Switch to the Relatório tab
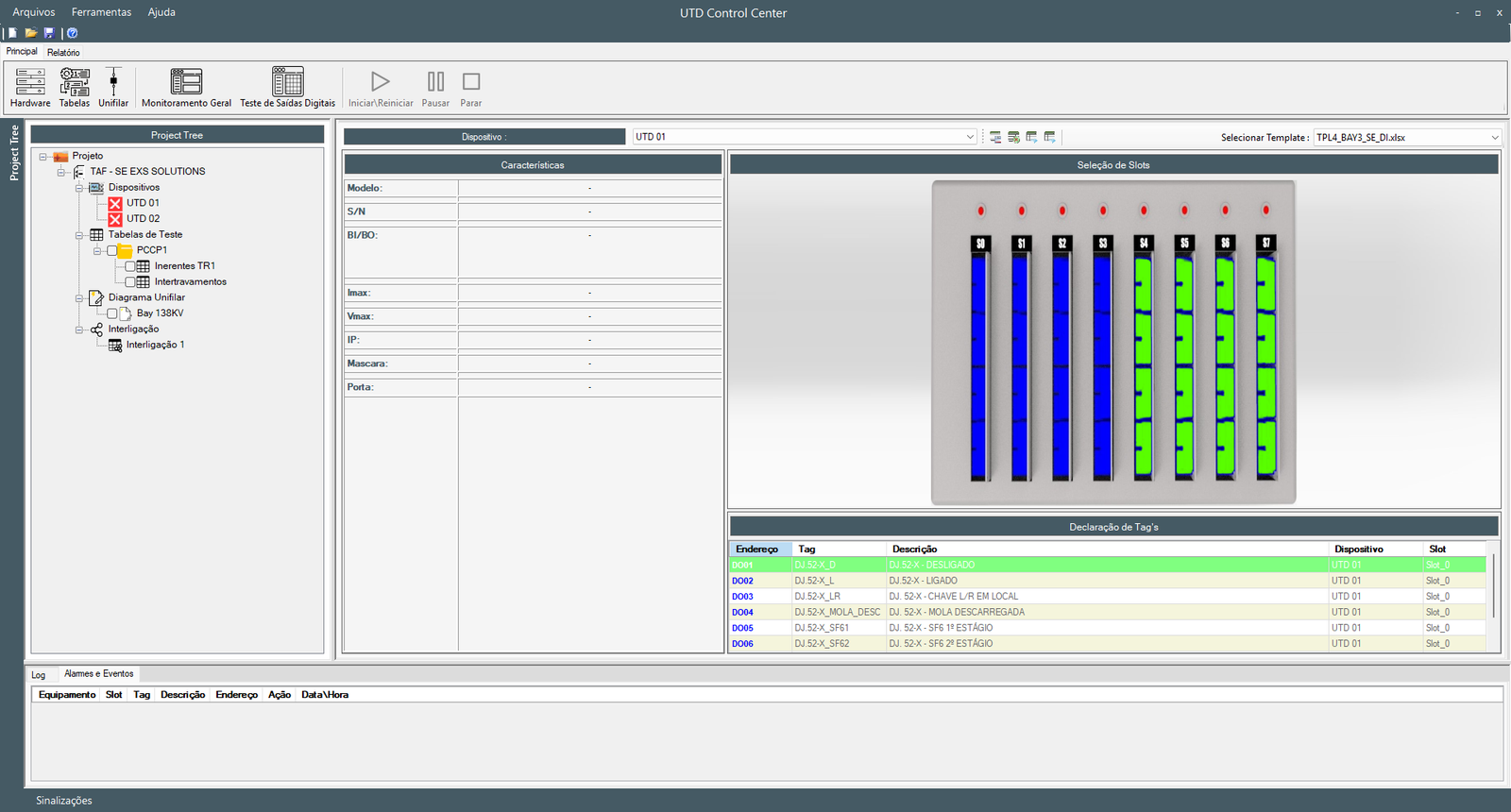The image size is (1511, 812). [x=63, y=53]
